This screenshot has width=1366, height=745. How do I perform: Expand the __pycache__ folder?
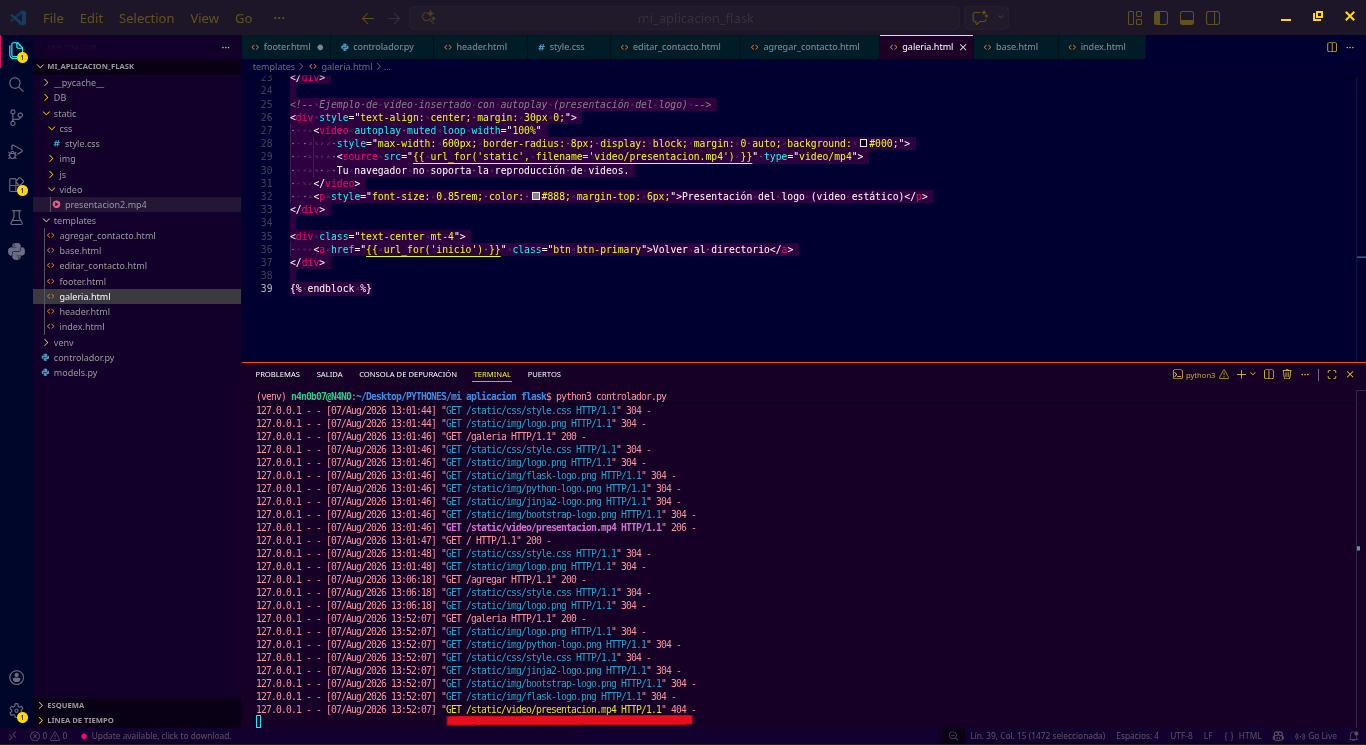(x=137, y=83)
